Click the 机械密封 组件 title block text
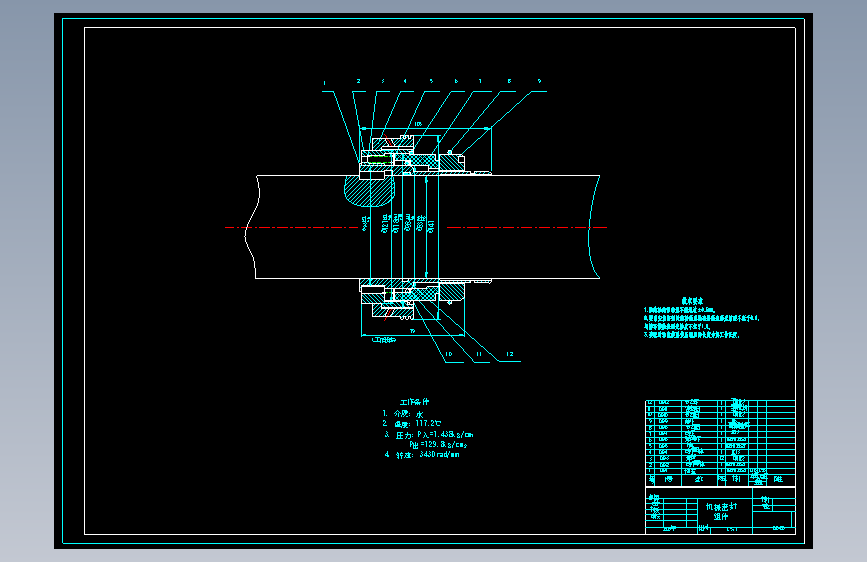Screen dimensions: 867x562 [x=721, y=512]
